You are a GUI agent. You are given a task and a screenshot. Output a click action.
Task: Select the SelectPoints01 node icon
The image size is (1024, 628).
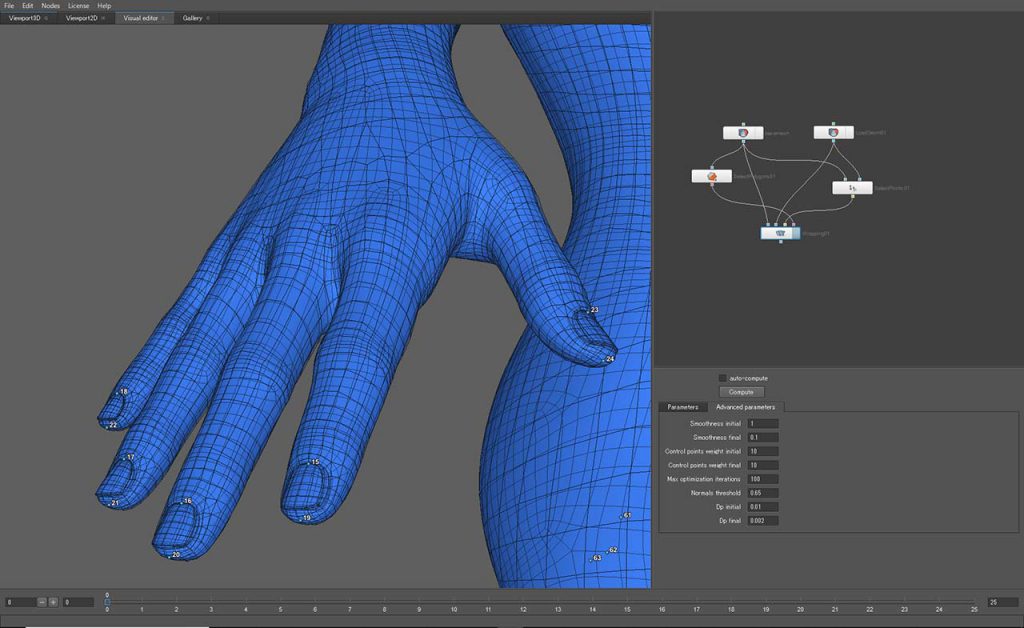point(852,187)
